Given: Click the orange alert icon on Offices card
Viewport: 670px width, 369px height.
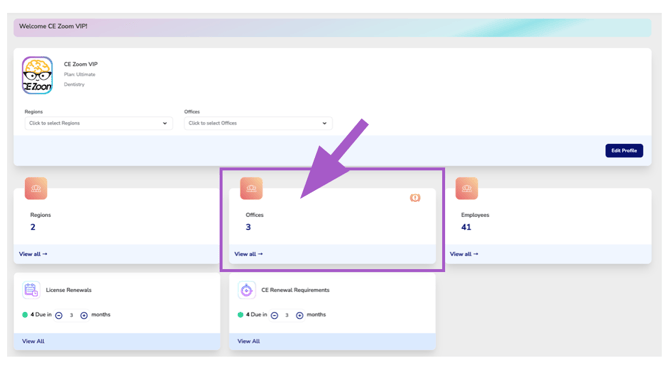Looking at the screenshot, I should tap(415, 198).
